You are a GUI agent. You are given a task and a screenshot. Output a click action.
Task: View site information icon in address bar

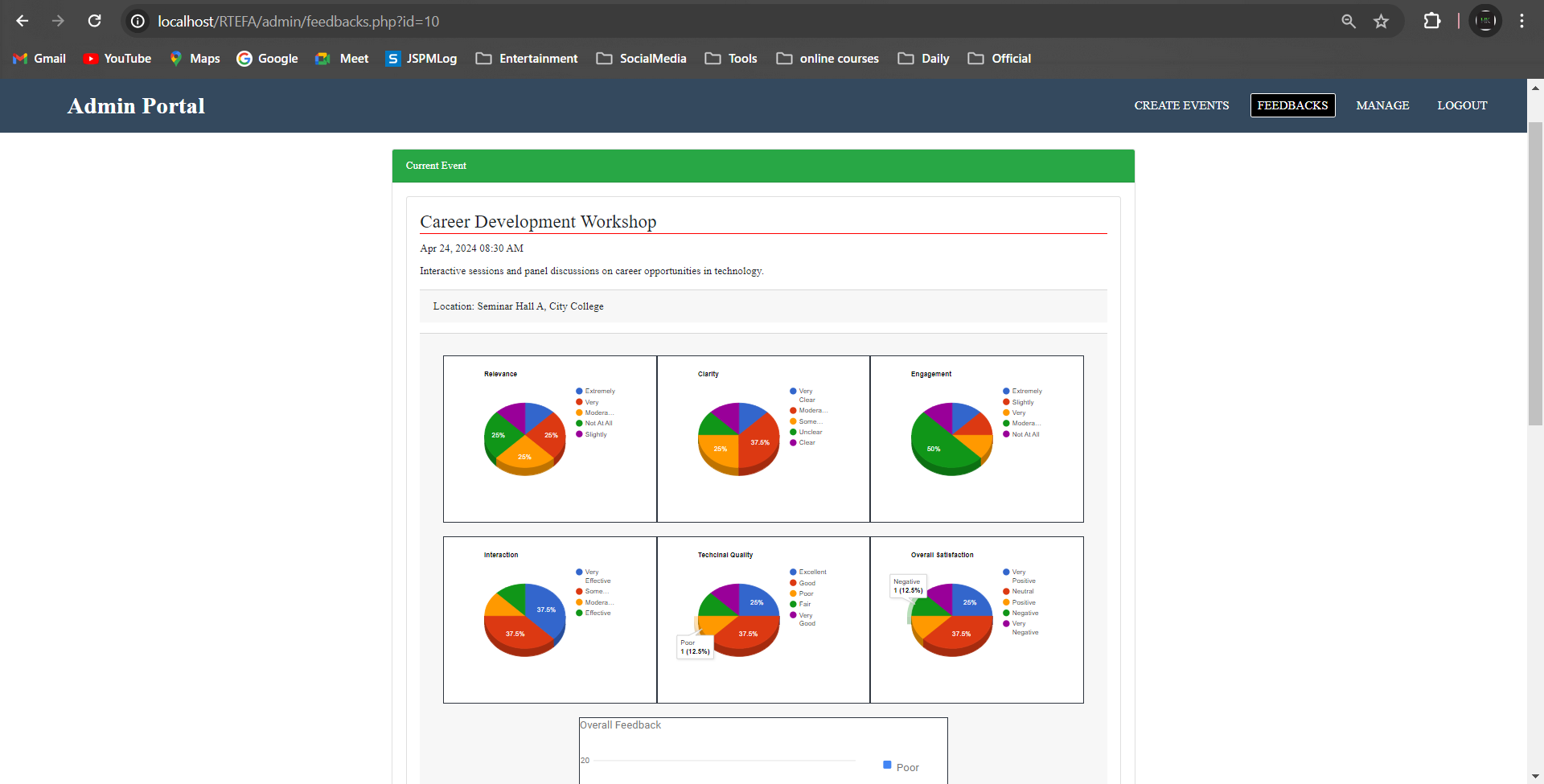coord(138,21)
